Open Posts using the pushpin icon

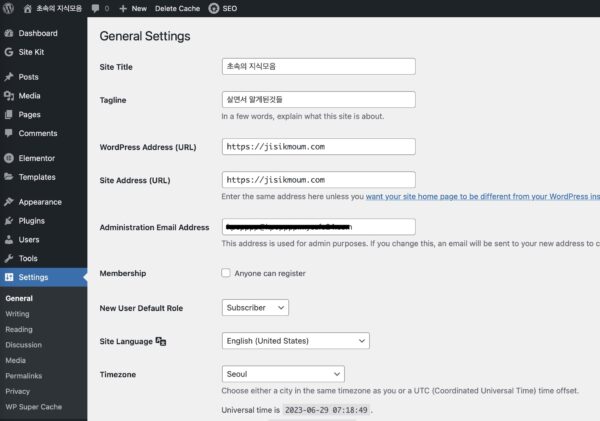(9, 77)
